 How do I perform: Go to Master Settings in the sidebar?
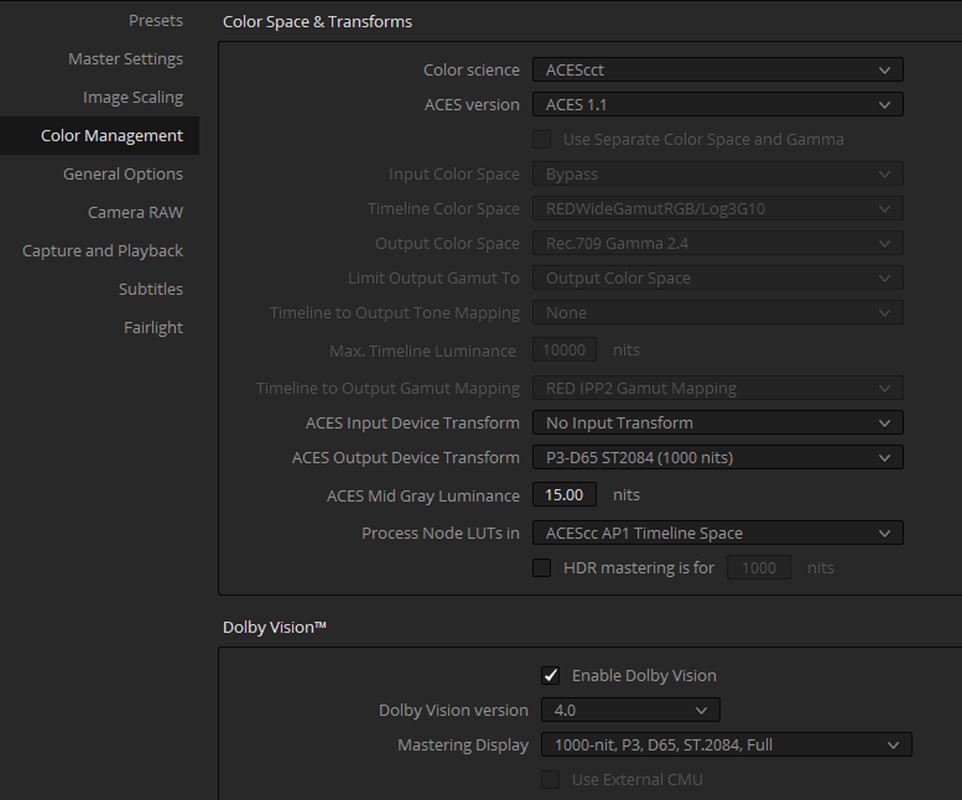(x=125, y=59)
